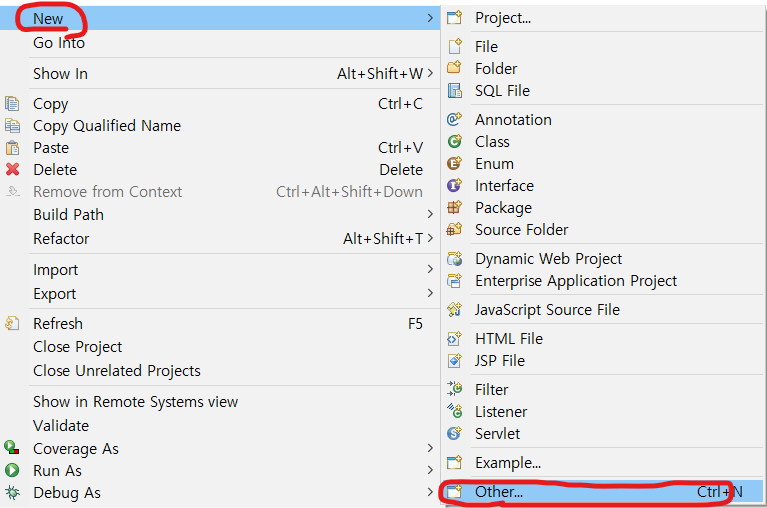767x508 pixels.
Task: Click the green Class icon
Action: [x=454, y=141]
